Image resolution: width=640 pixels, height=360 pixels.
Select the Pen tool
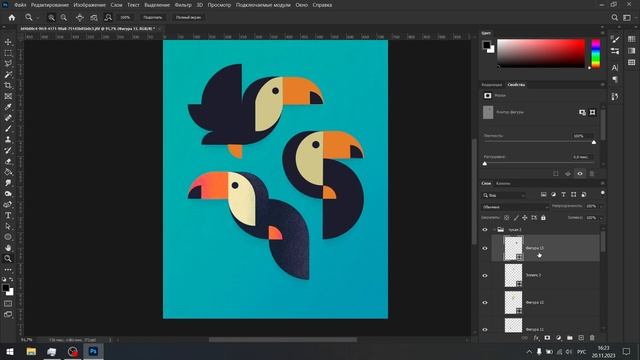pos(8,204)
